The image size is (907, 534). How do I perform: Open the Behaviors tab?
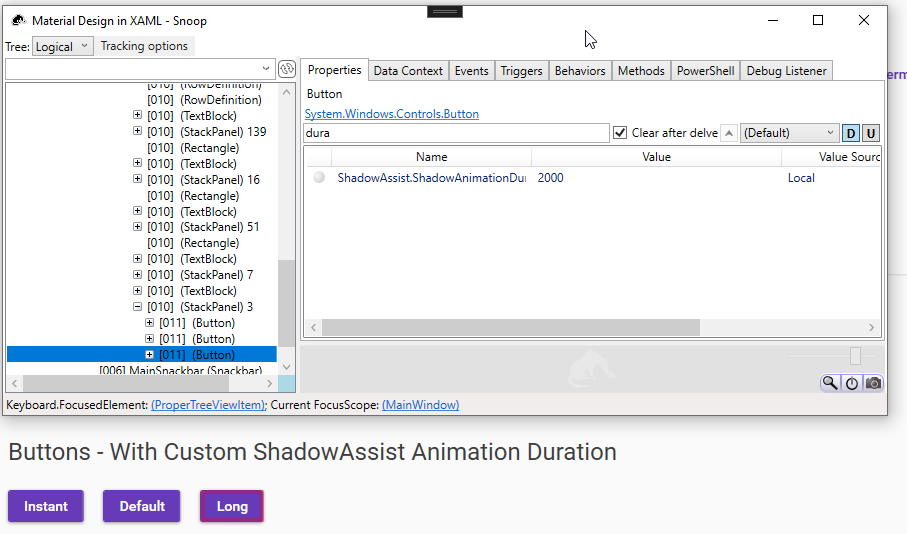pos(580,71)
